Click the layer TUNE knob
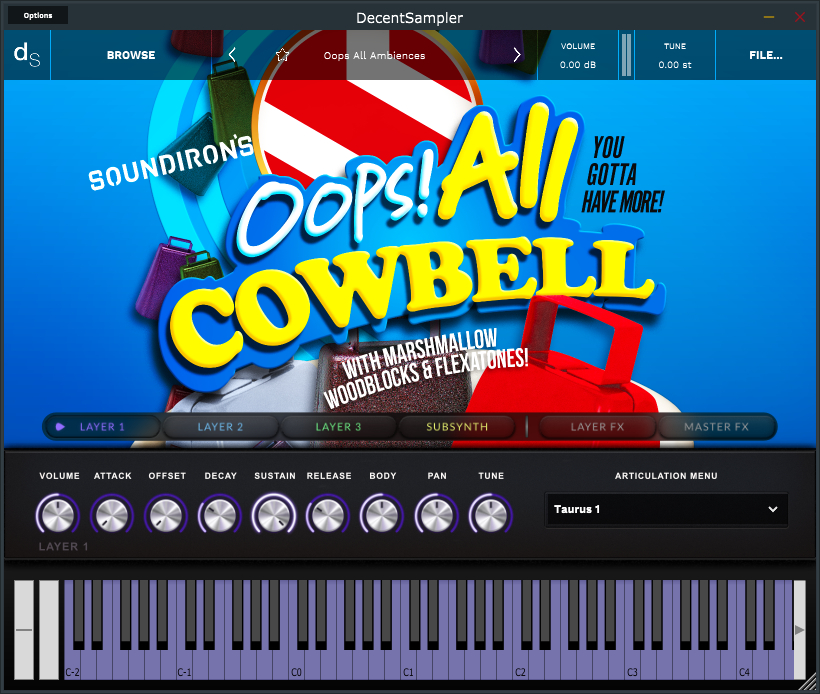This screenshot has width=820, height=694. [x=491, y=515]
